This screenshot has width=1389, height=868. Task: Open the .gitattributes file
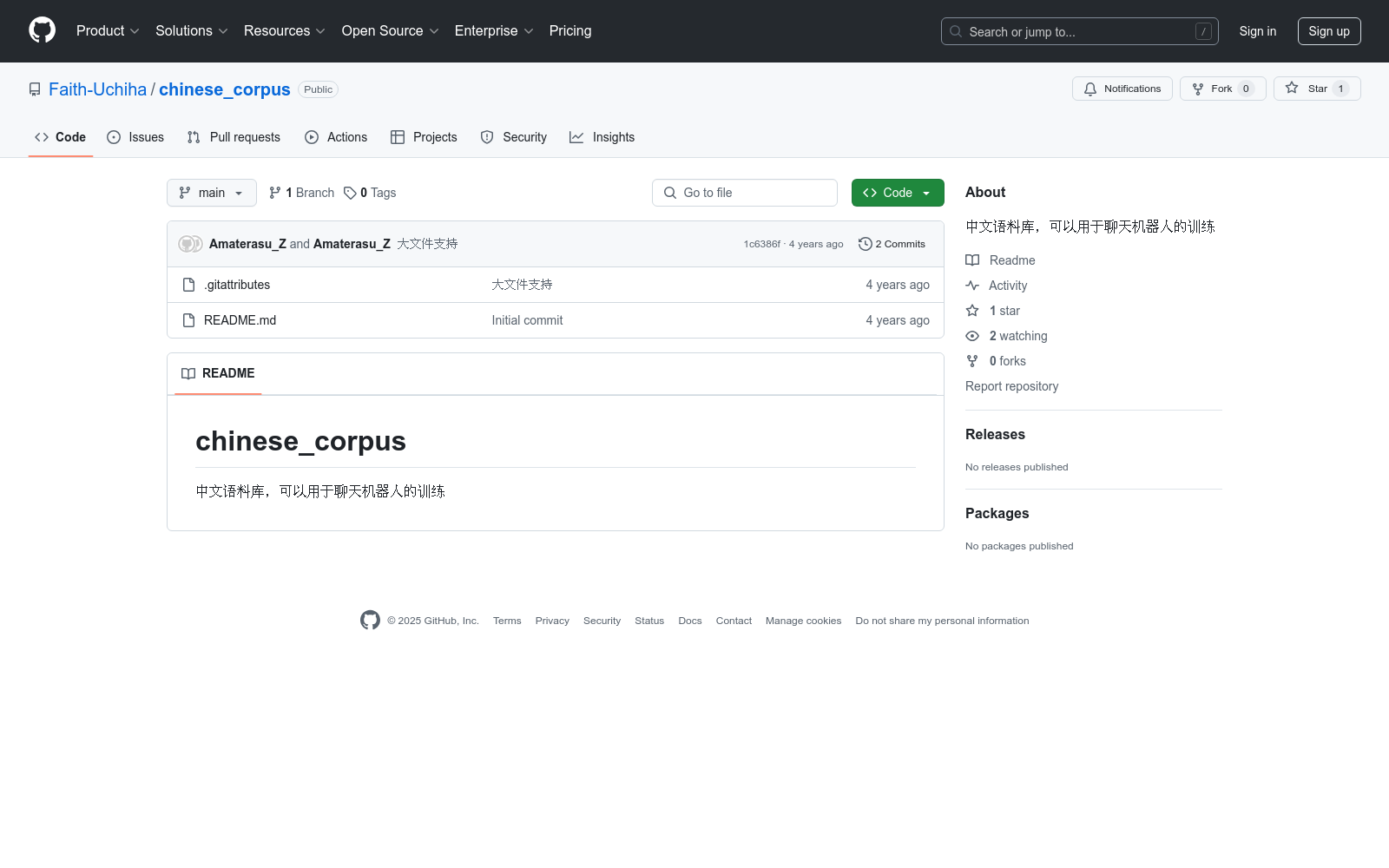tap(237, 285)
